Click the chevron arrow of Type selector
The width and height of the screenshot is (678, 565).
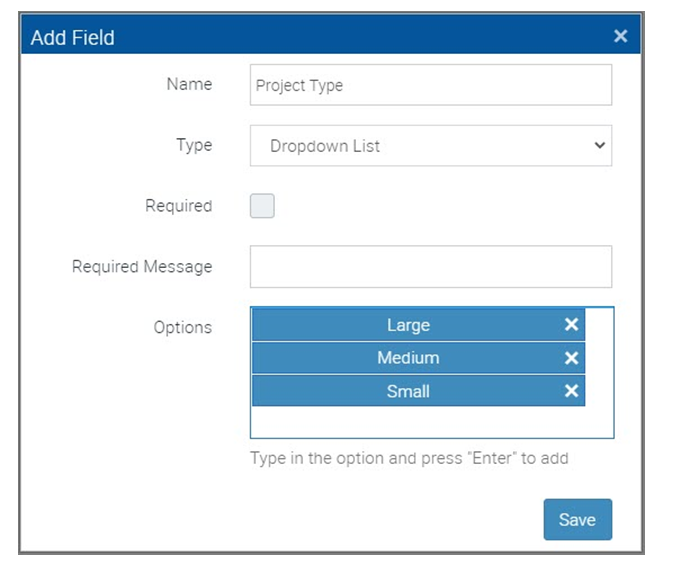pyautogui.click(x=599, y=145)
